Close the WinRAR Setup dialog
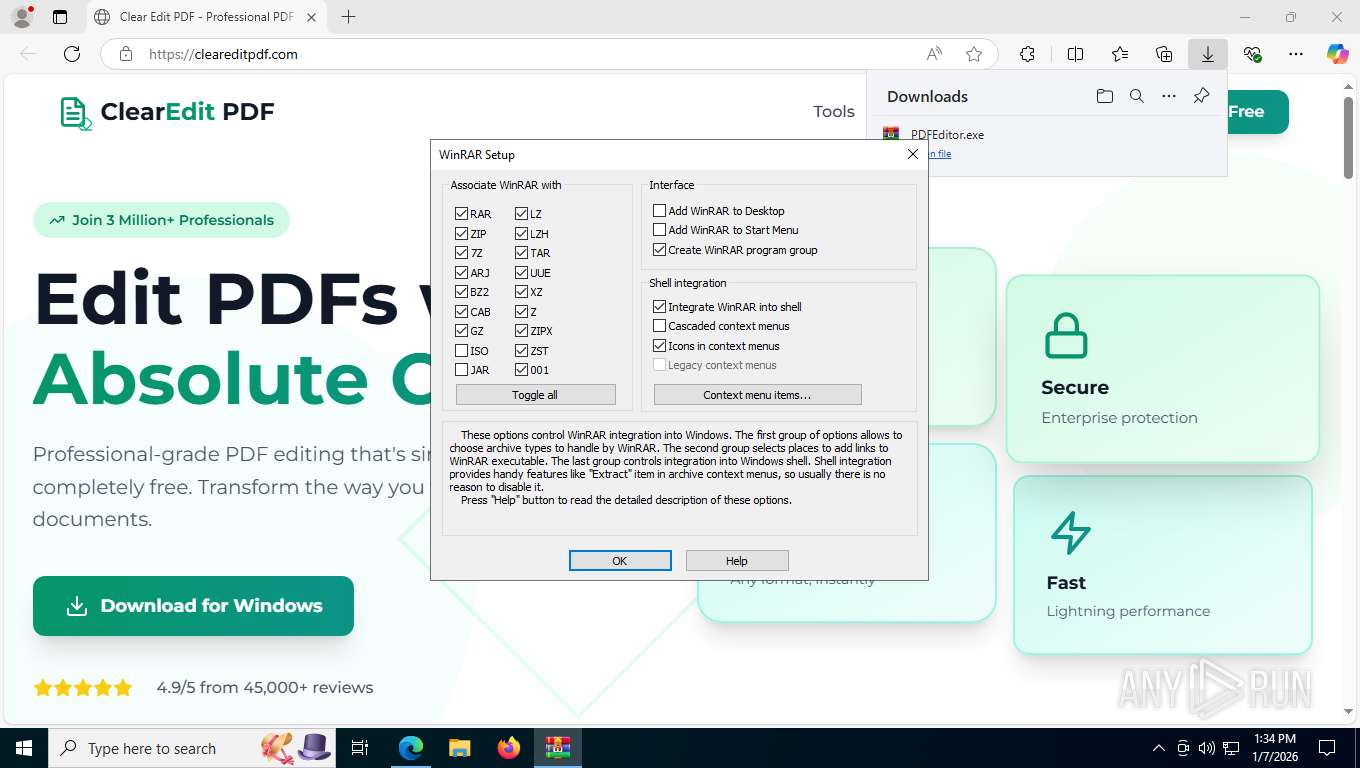 click(912, 154)
